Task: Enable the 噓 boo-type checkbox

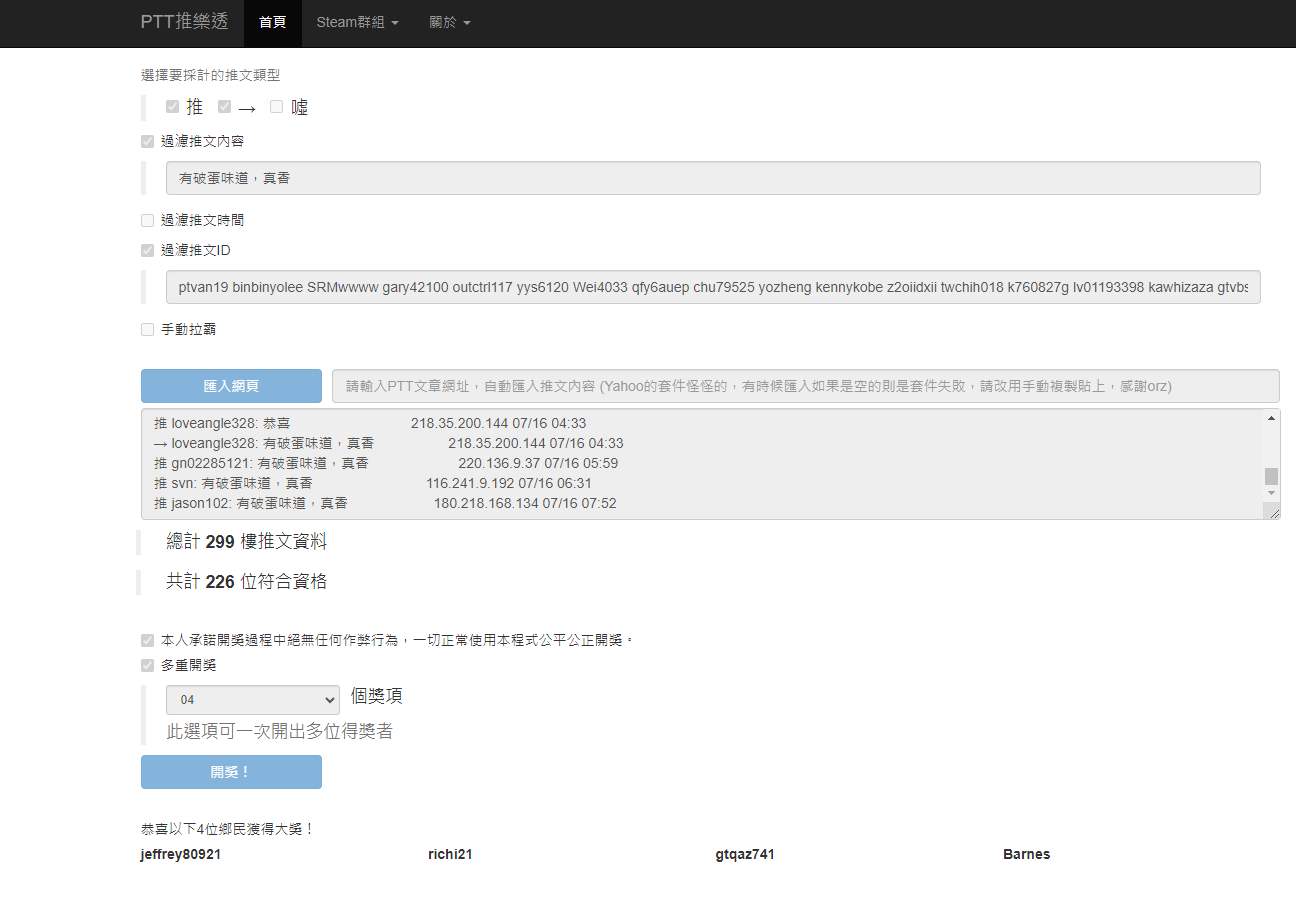Action: (x=277, y=107)
